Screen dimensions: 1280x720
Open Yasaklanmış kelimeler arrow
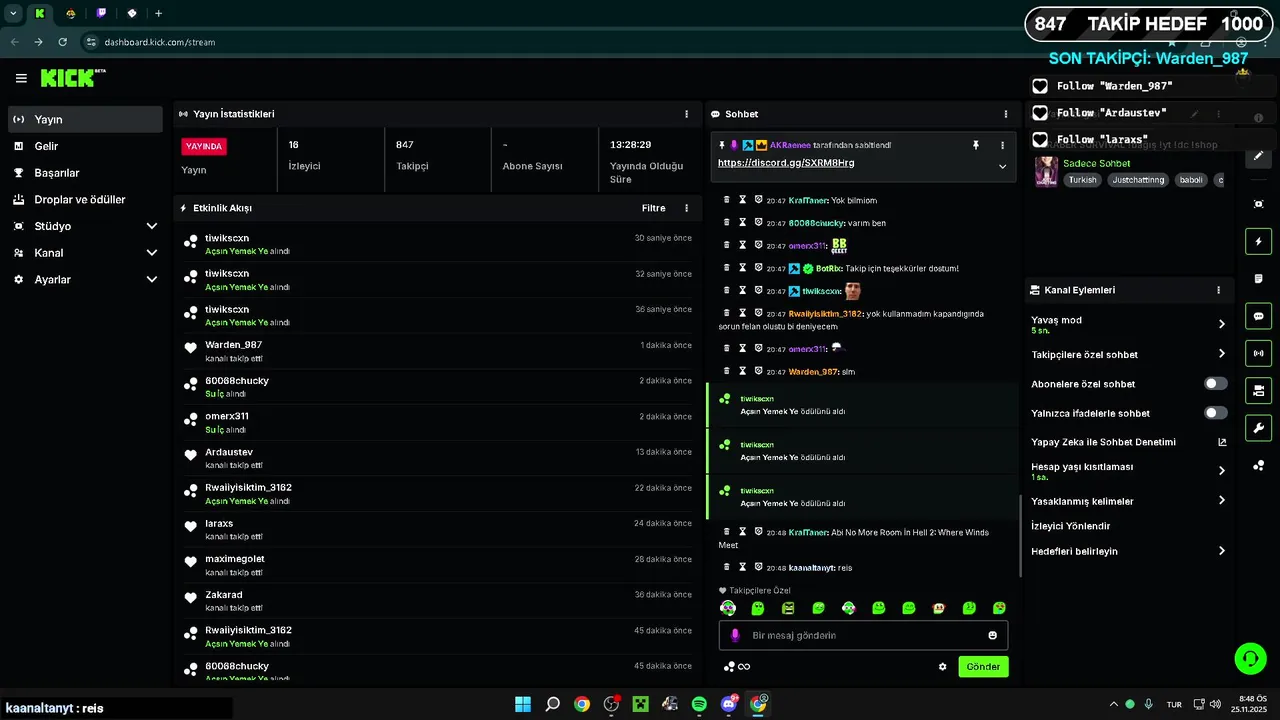tap(1221, 501)
